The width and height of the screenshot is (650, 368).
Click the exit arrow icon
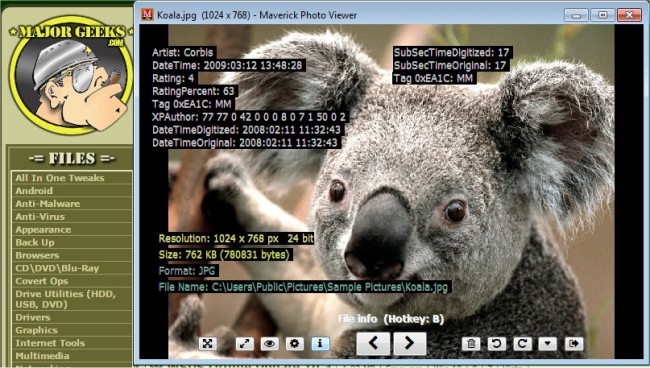[574, 344]
